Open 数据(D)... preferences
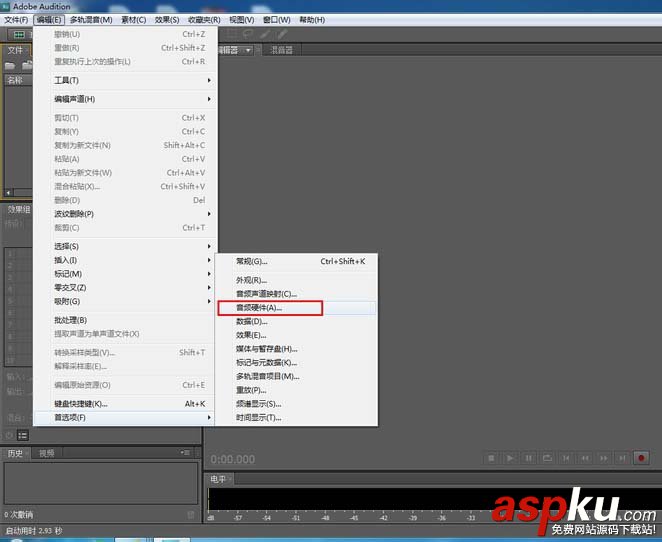662x542 pixels. pos(296,322)
